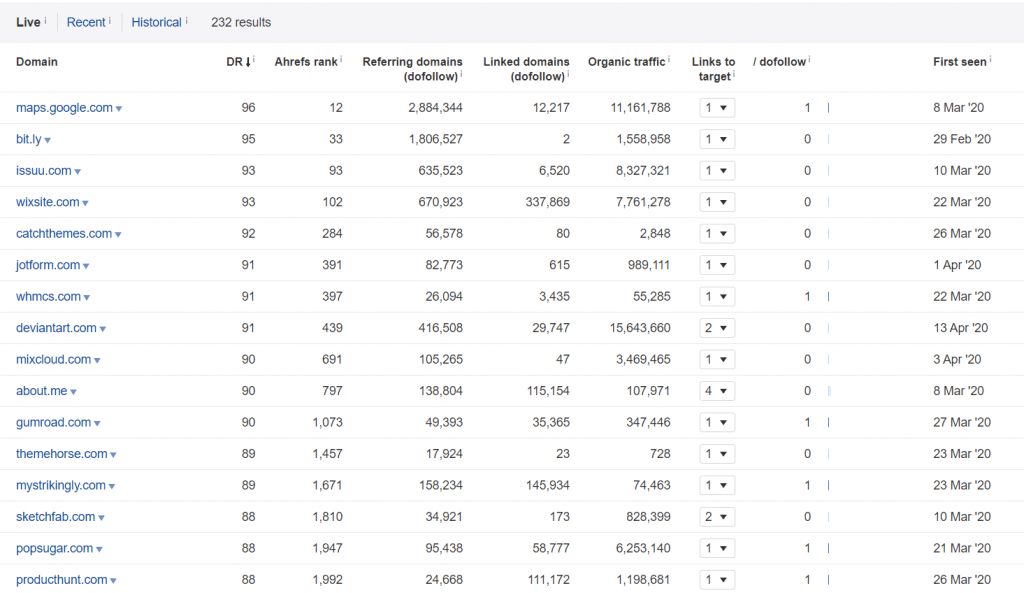This screenshot has width=1024, height=593.
Task: Select referring domains value 2,884,344
Action: [x=435, y=108]
